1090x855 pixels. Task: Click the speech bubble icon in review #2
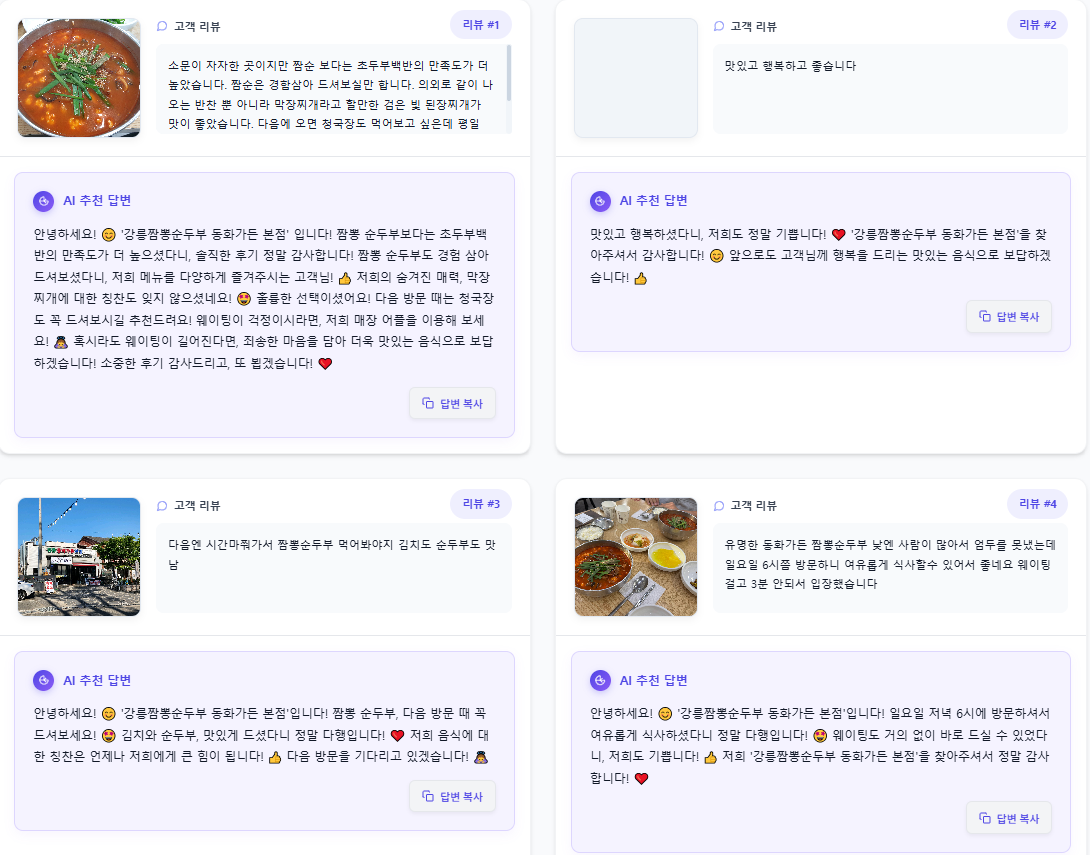point(719,26)
